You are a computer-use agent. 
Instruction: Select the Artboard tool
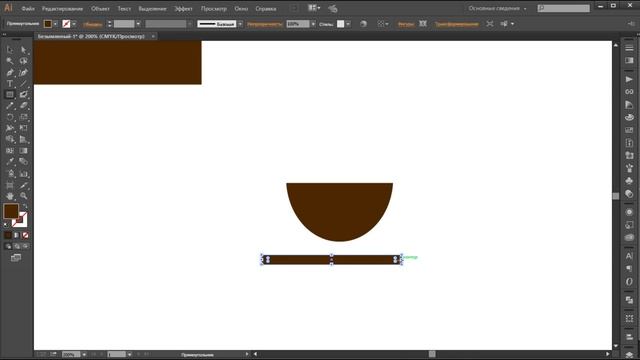click(x=10, y=185)
